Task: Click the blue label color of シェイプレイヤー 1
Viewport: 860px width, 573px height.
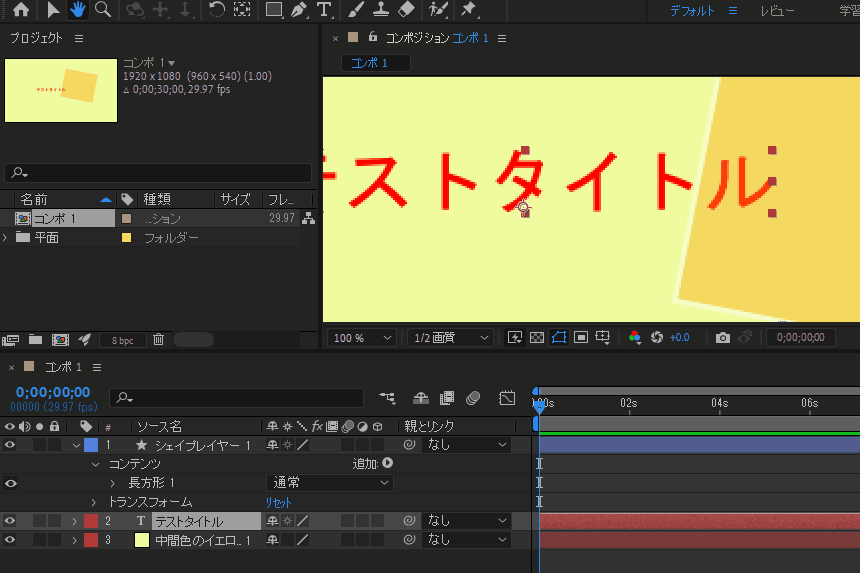Action: tap(91, 445)
